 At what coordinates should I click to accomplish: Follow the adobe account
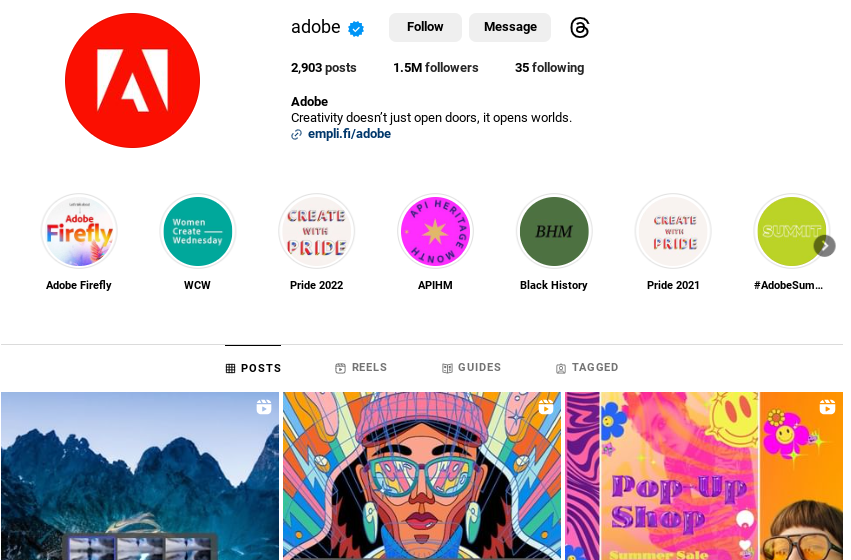click(x=425, y=27)
